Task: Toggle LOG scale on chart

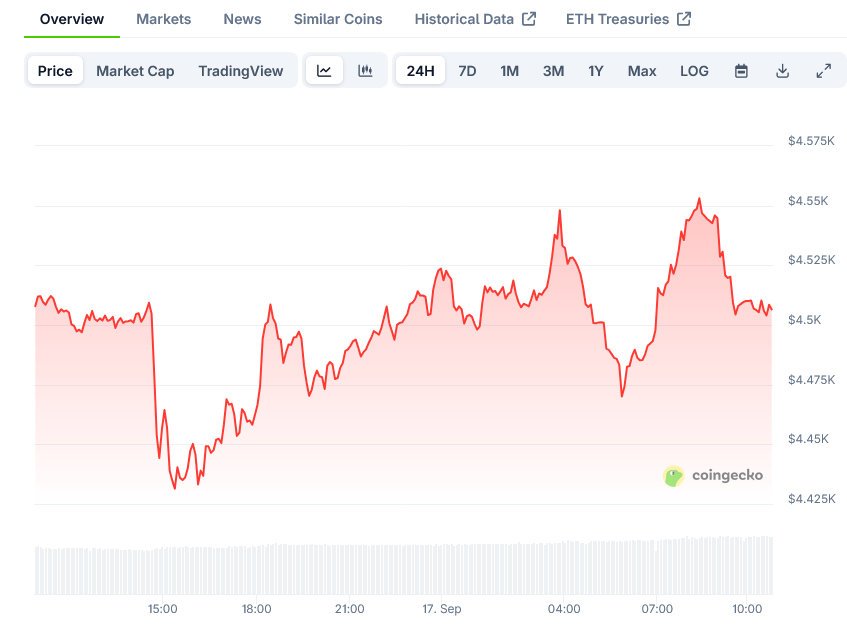Action: pyautogui.click(x=694, y=71)
